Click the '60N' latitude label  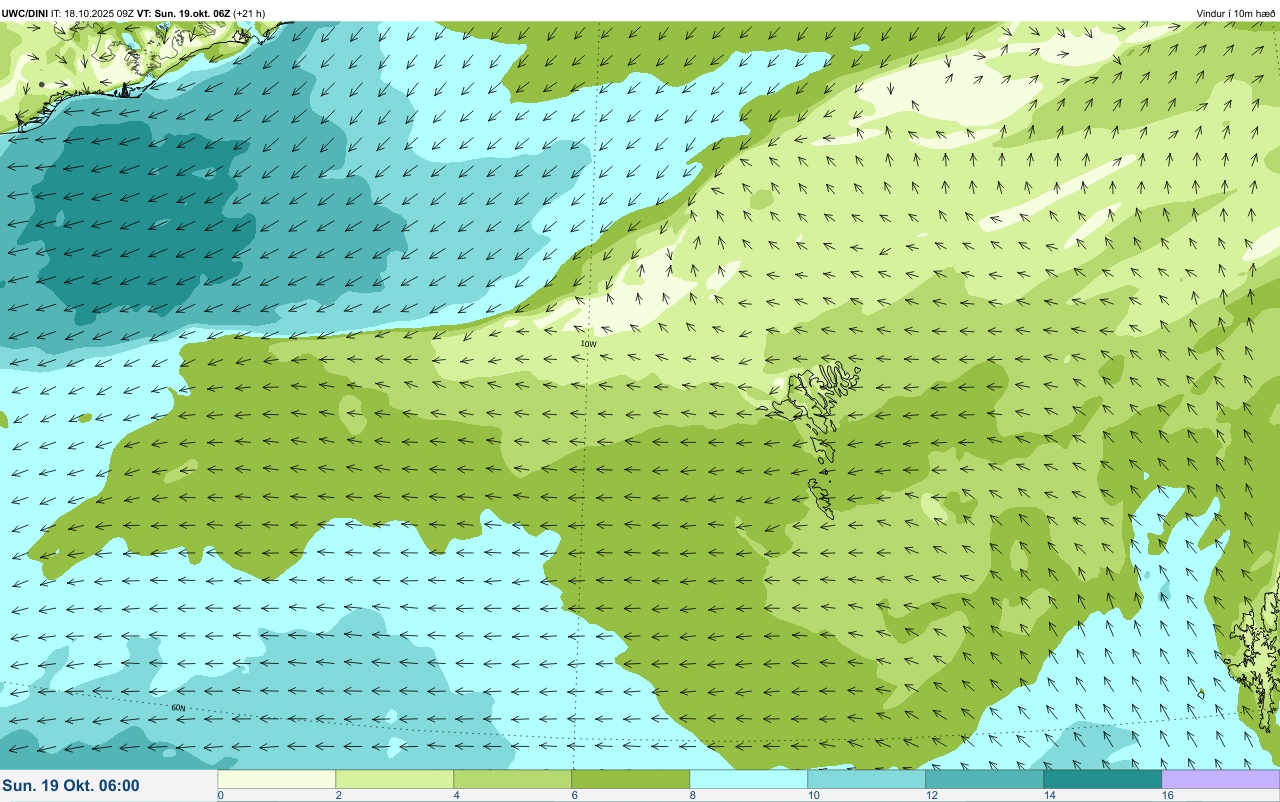point(178,708)
